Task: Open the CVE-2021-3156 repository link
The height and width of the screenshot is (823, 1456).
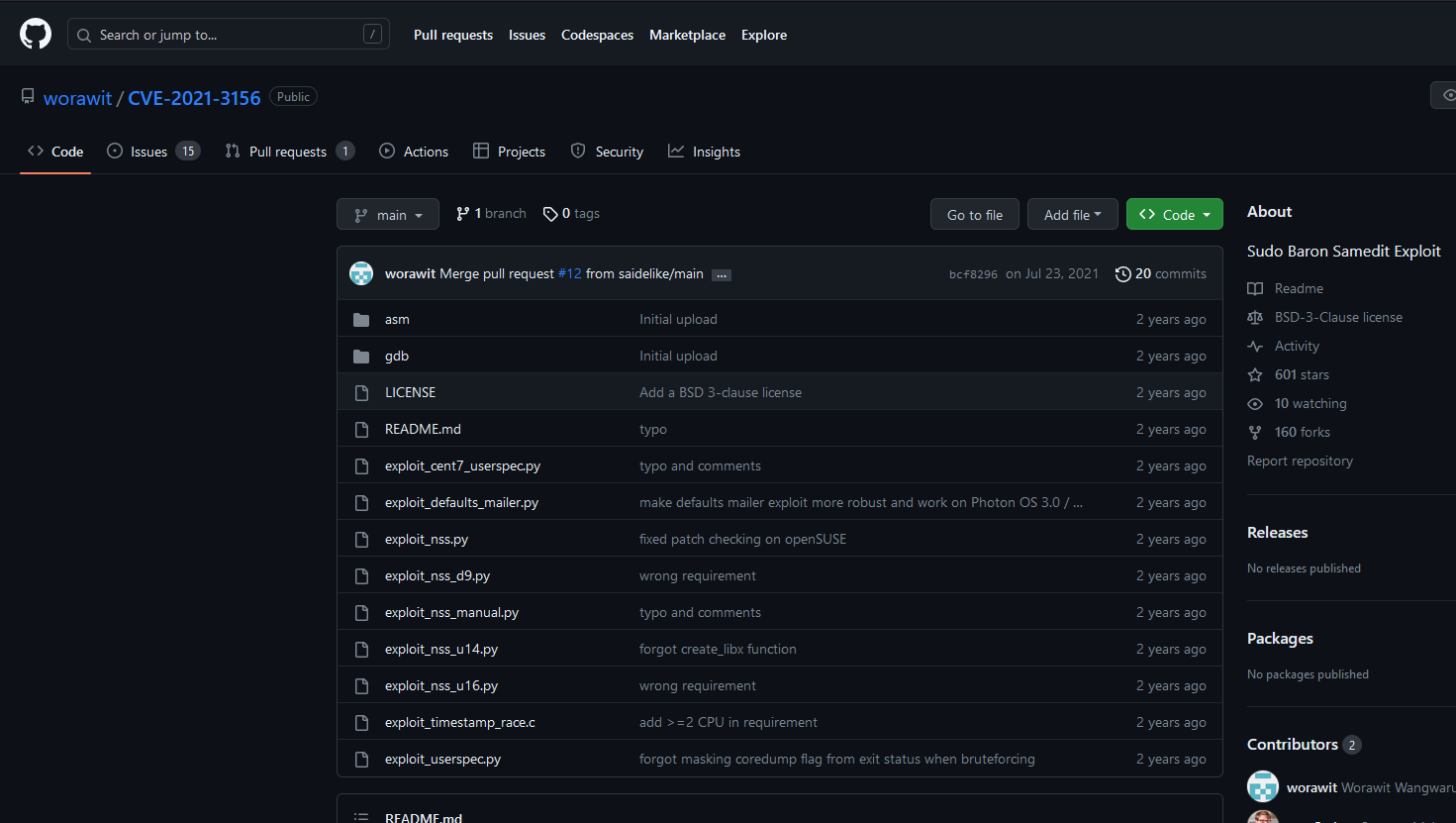Action: [x=194, y=98]
